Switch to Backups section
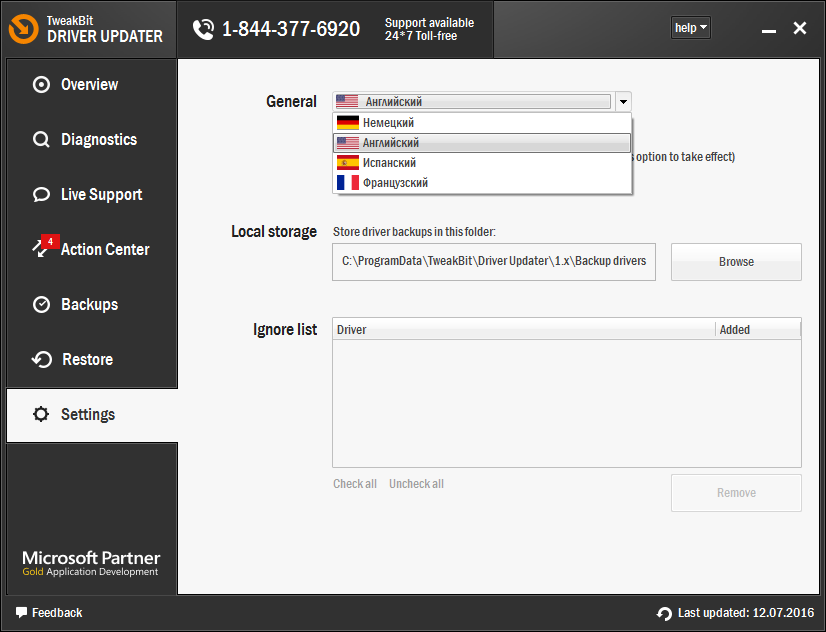 click(x=92, y=304)
